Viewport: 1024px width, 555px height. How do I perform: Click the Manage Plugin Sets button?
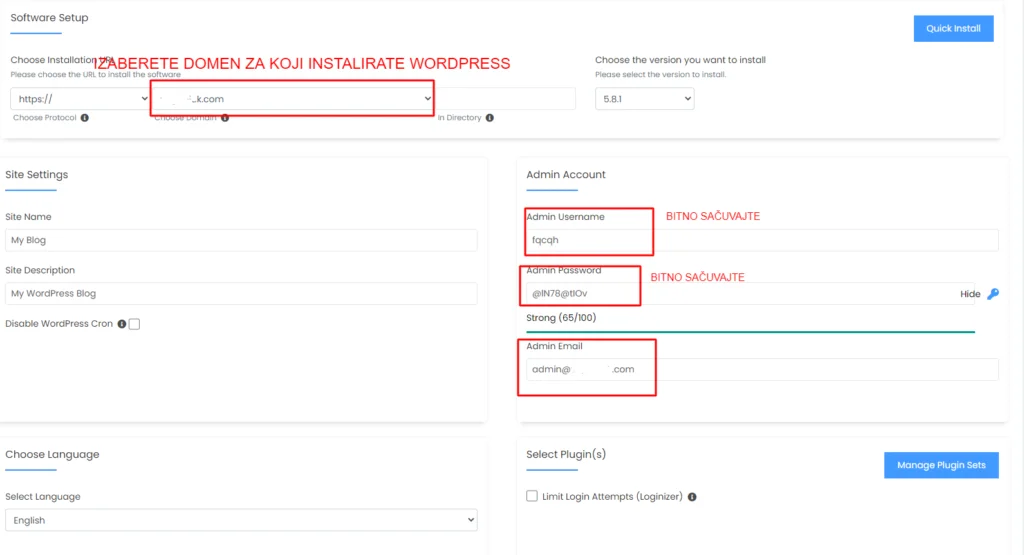point(941,465)
